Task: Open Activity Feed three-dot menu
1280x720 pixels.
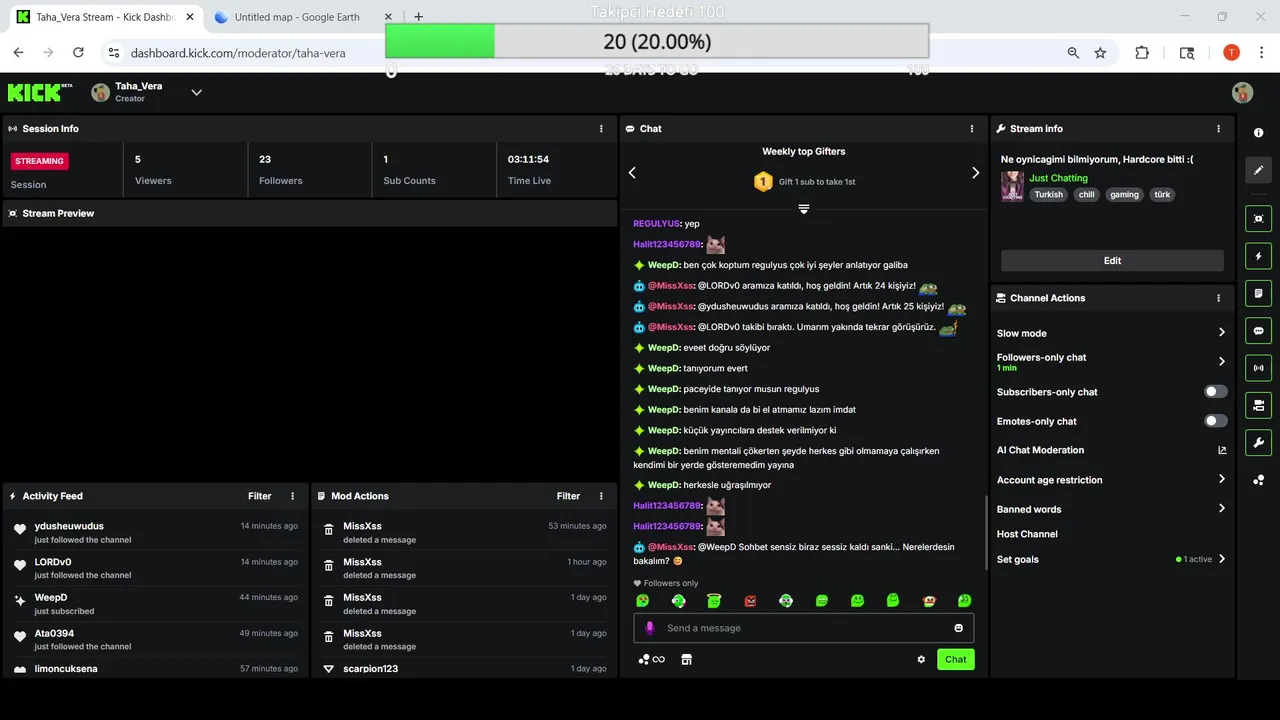Action: (293, 496)
